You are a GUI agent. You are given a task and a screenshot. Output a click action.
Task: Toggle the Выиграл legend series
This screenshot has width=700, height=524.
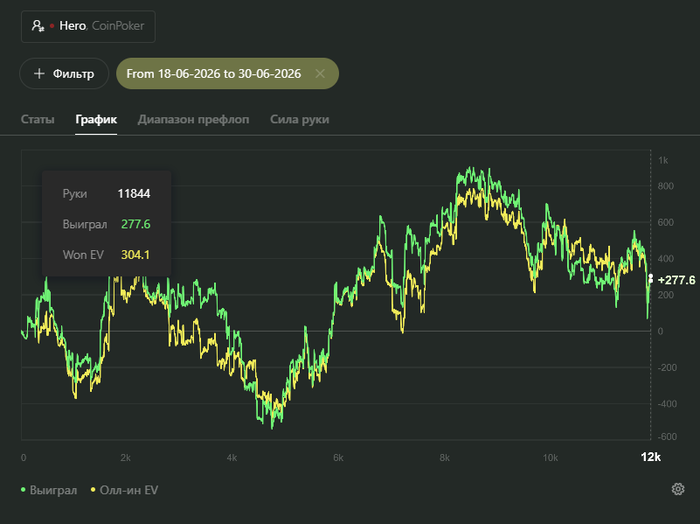(x=49, y=490)
